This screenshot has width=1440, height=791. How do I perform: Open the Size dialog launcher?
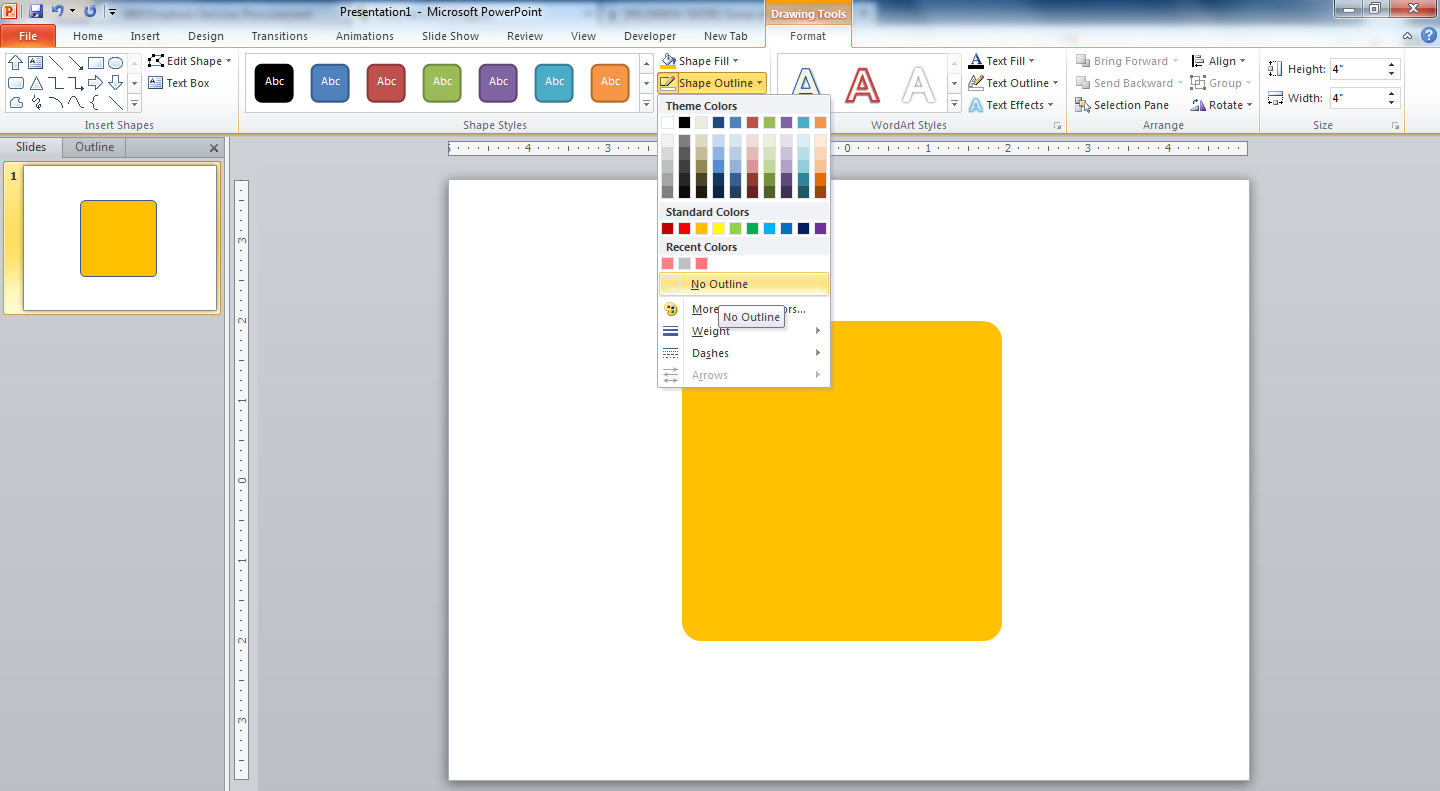(x=1395, y=126)
